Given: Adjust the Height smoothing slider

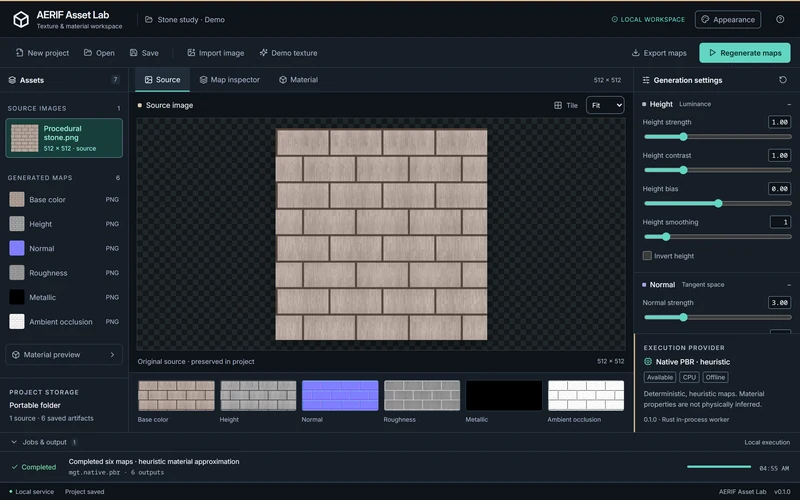Looking at the screenshot, I should coord(717,237).
